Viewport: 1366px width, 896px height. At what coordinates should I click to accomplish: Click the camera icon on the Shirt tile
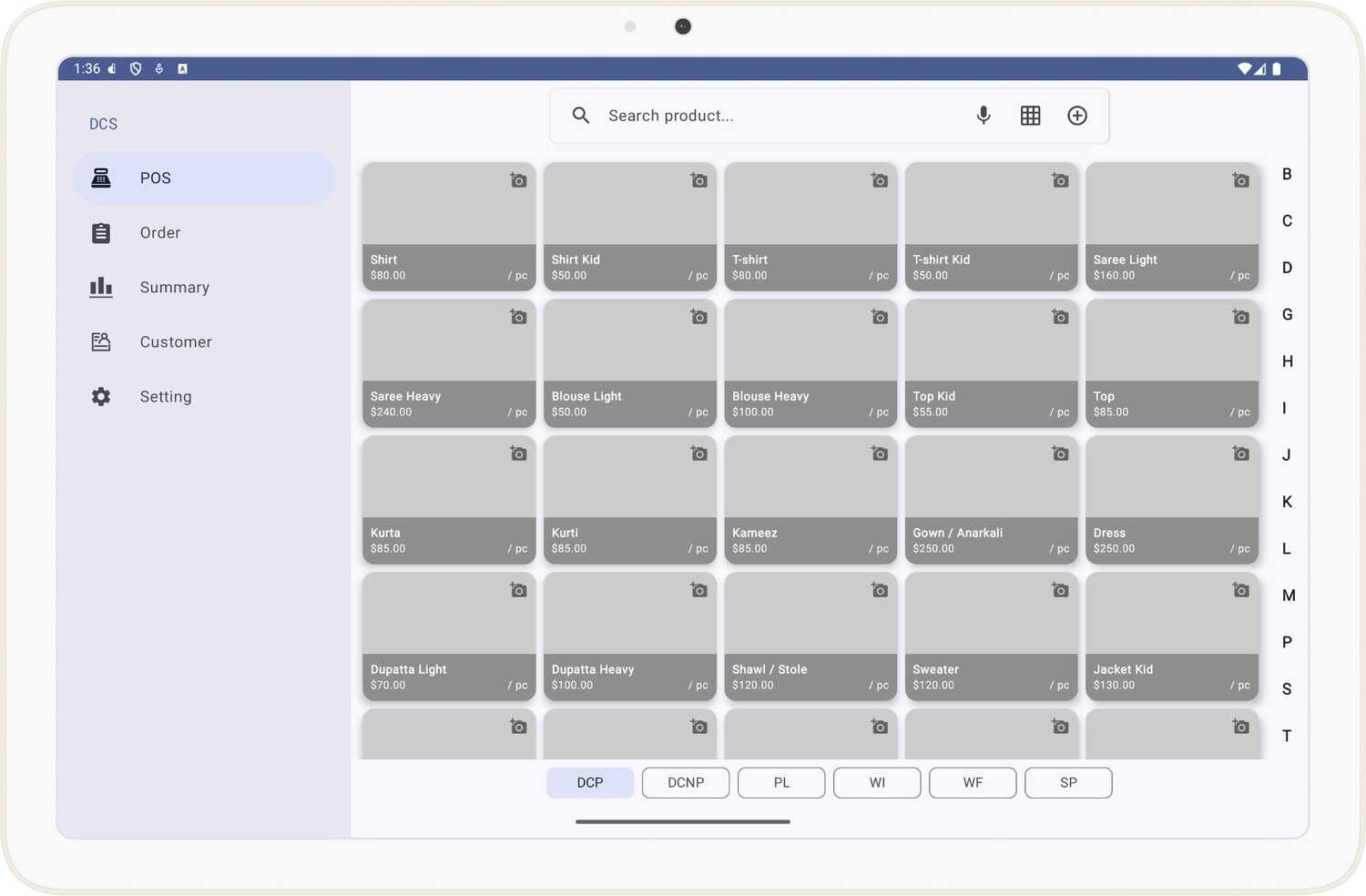click(517, 180)
